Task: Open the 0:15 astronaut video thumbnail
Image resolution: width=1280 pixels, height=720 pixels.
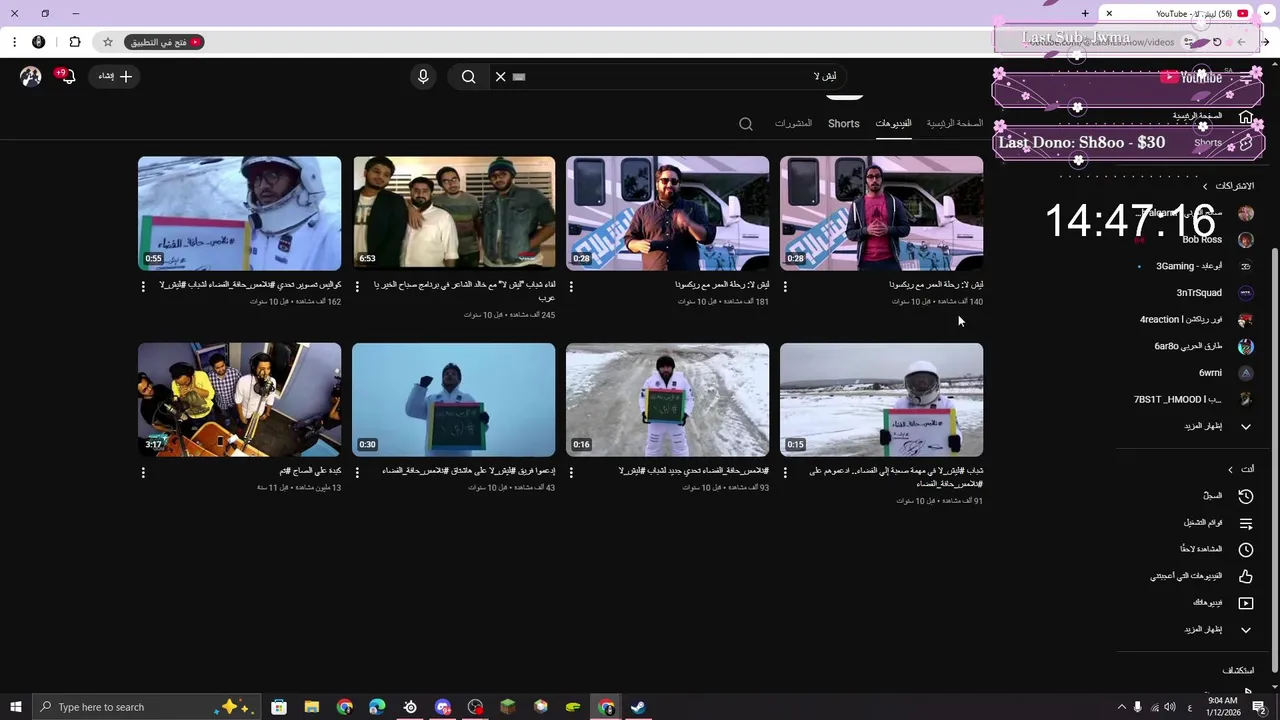Action: click(x=881, y=400)
